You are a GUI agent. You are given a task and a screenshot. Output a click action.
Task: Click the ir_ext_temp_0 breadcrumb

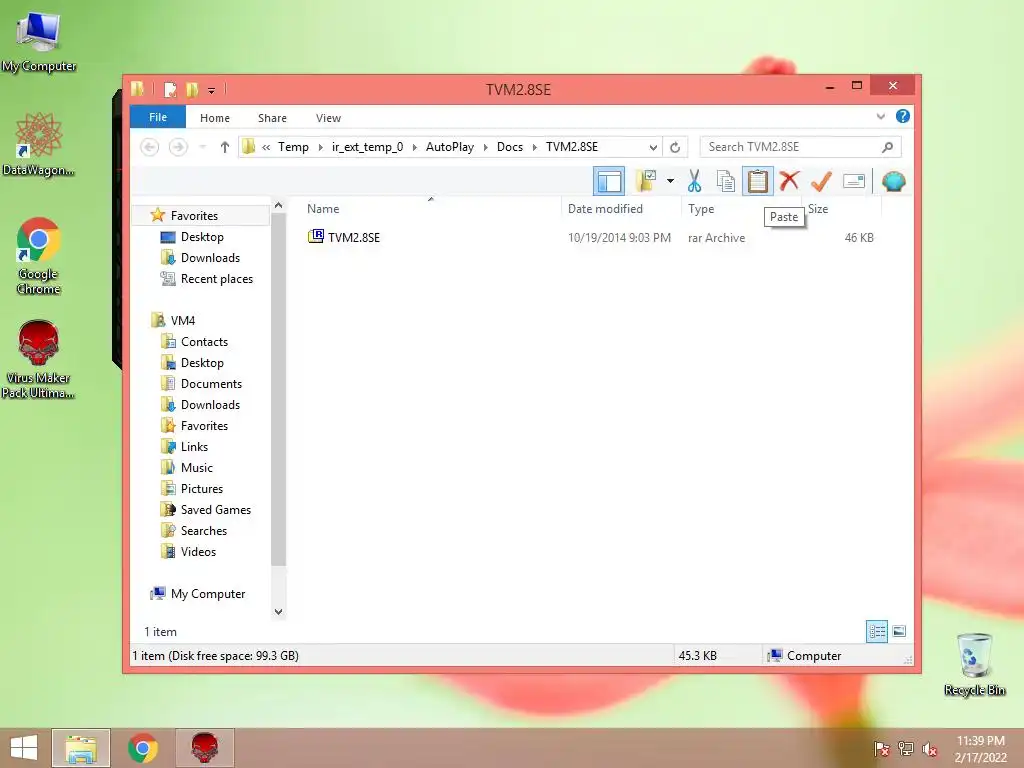[367, 147]
